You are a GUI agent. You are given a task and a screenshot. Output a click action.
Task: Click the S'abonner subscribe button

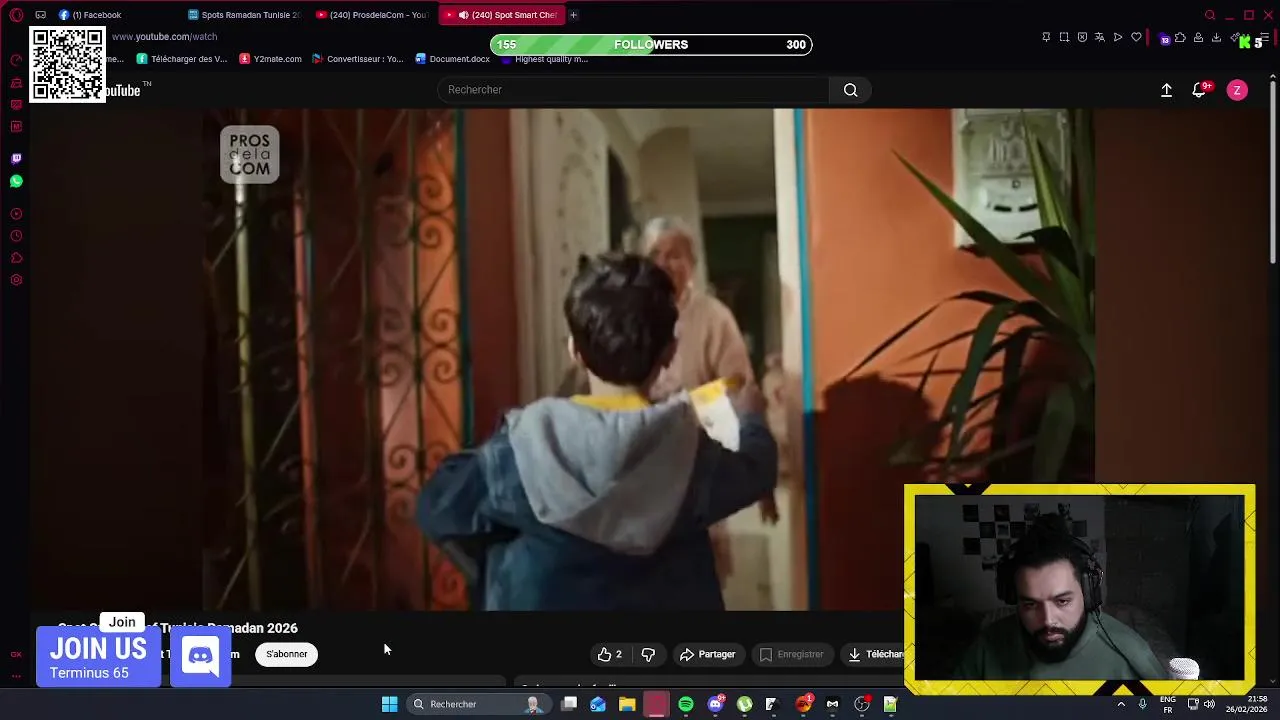286,654
